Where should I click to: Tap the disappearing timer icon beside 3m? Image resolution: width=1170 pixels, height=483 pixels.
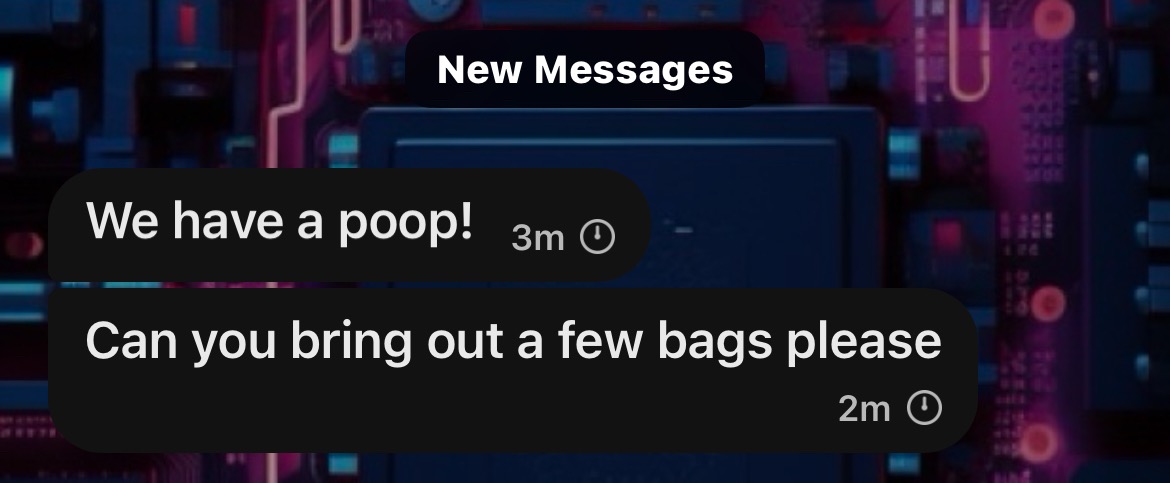click(598, 237)
